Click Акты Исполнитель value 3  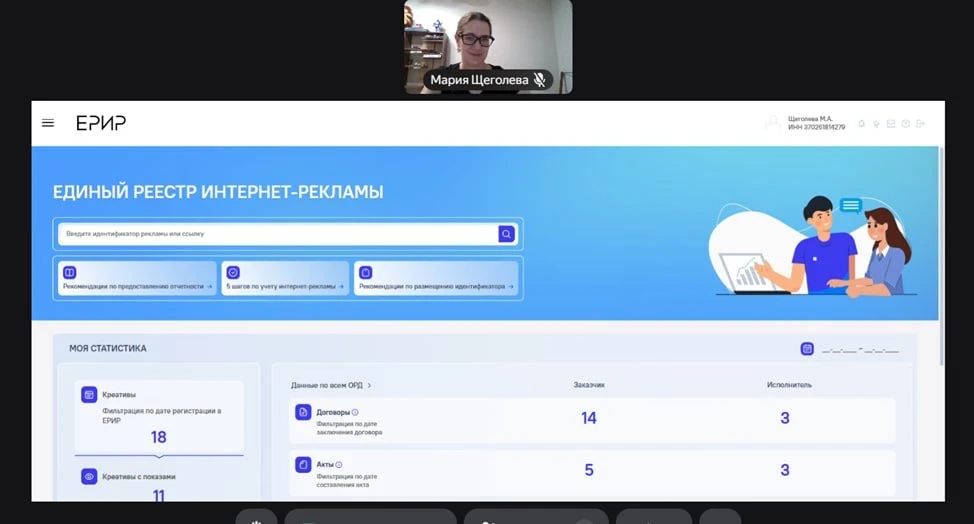click(785, 470)
